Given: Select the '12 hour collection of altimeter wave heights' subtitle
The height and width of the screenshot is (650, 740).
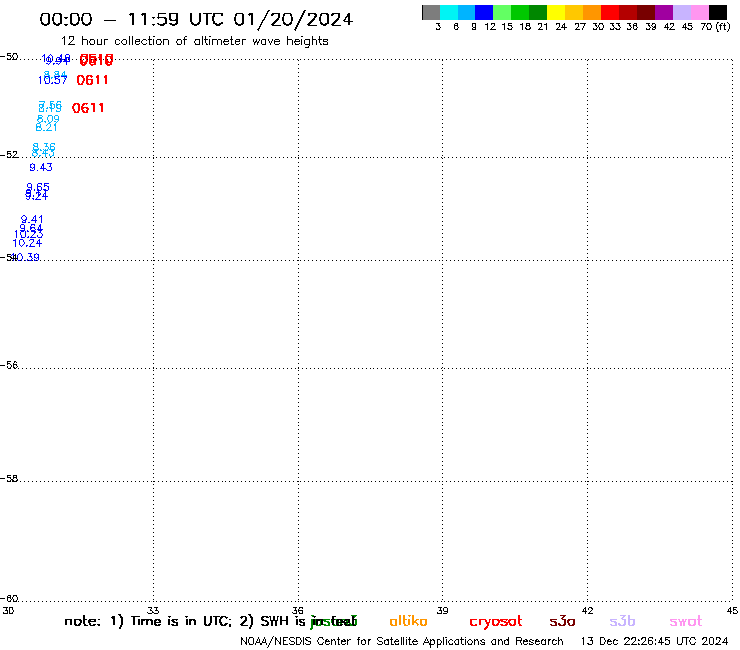Looking at the screenshot, I should (194, 41).
